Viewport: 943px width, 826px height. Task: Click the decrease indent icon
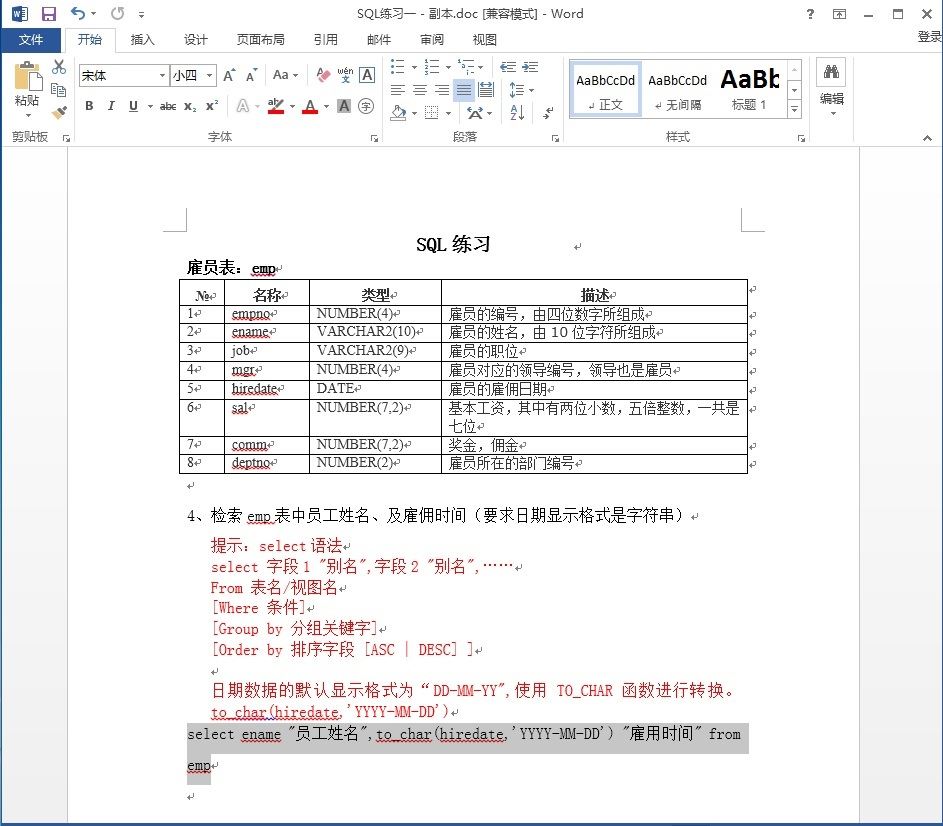pyautogui.click(x=508, y=67)
